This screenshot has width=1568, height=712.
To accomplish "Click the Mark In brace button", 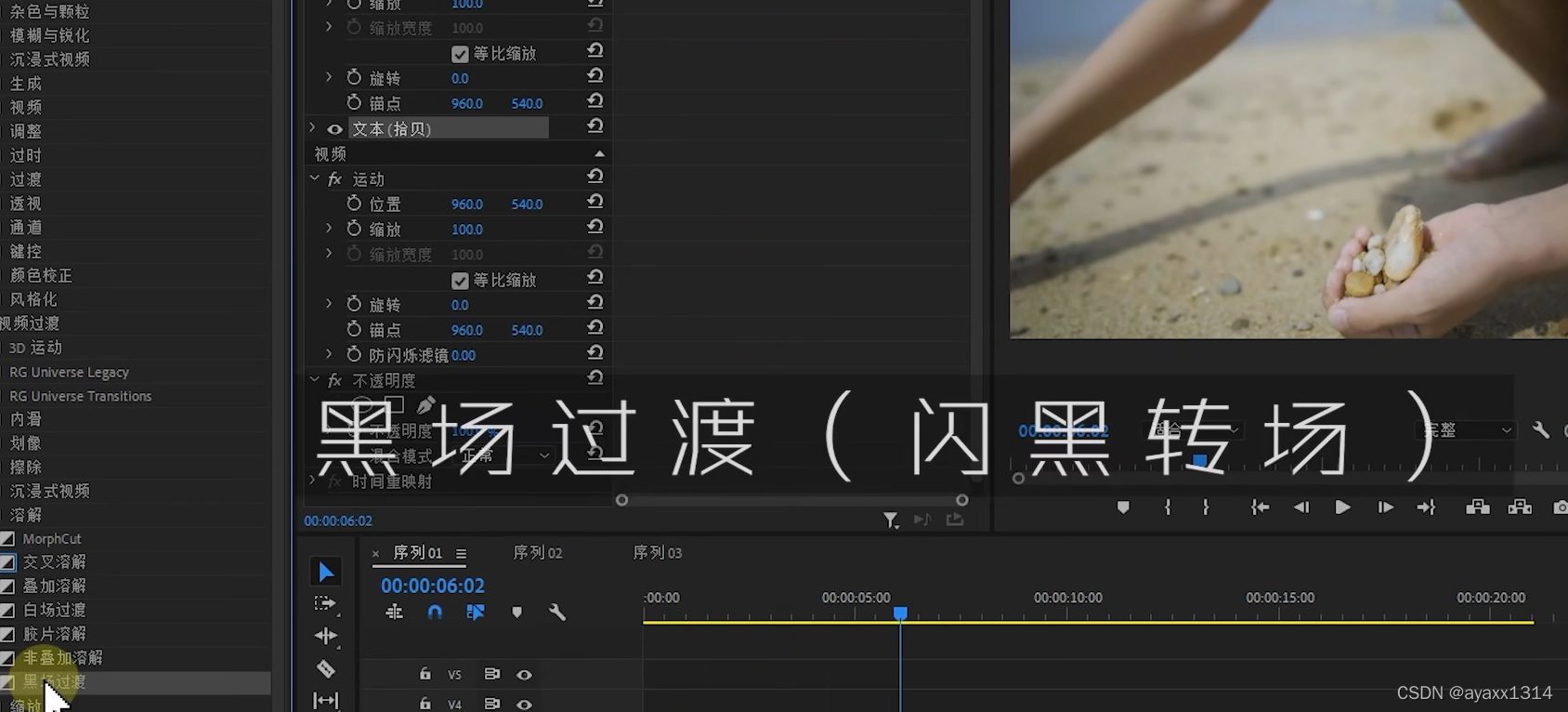I will [1168, 508].
